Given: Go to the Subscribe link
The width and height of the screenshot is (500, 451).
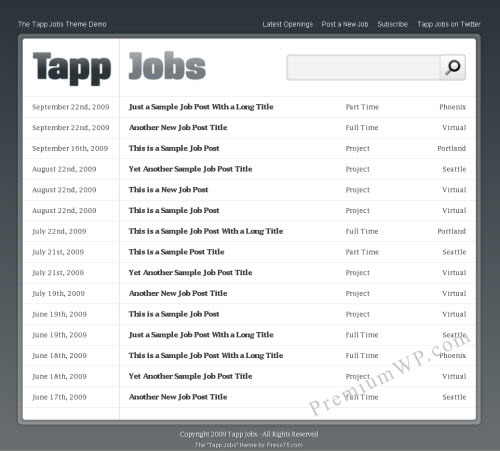Looking at the screenshot, I should [393, 24].
